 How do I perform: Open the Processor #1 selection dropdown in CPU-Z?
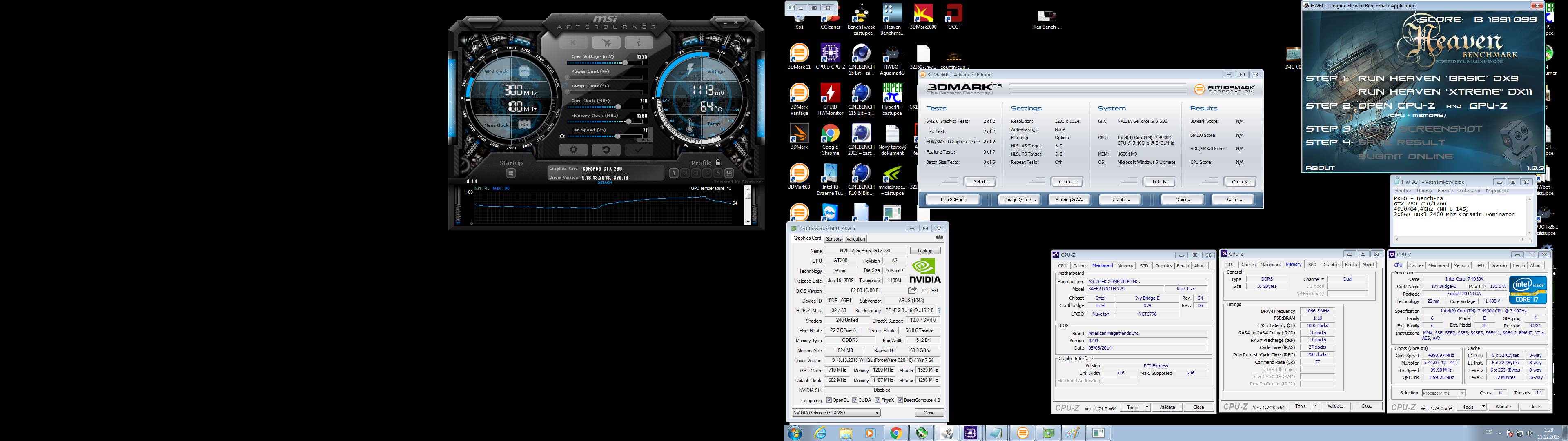coord(1443,393)
